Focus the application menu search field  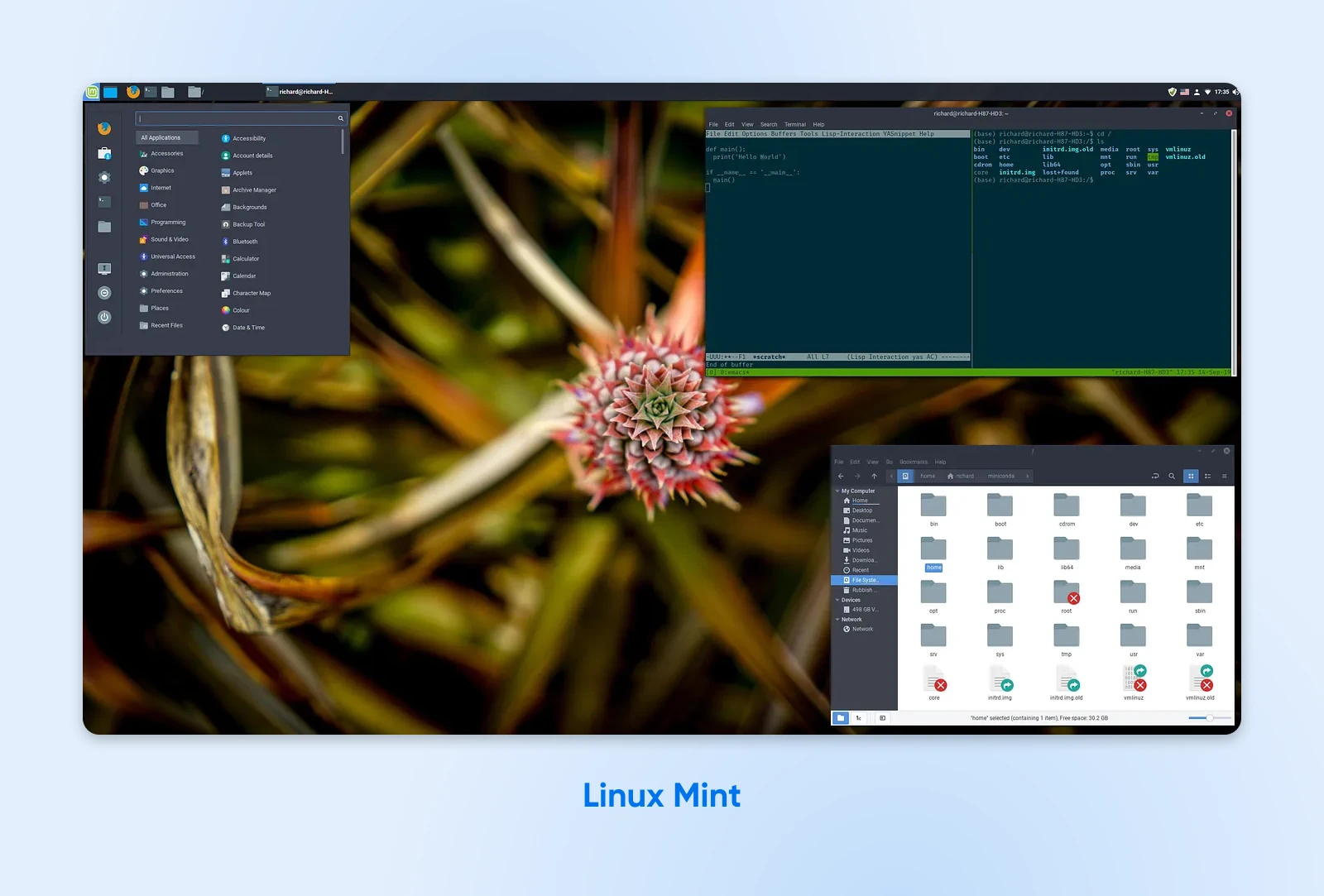(x=240, y=119)
